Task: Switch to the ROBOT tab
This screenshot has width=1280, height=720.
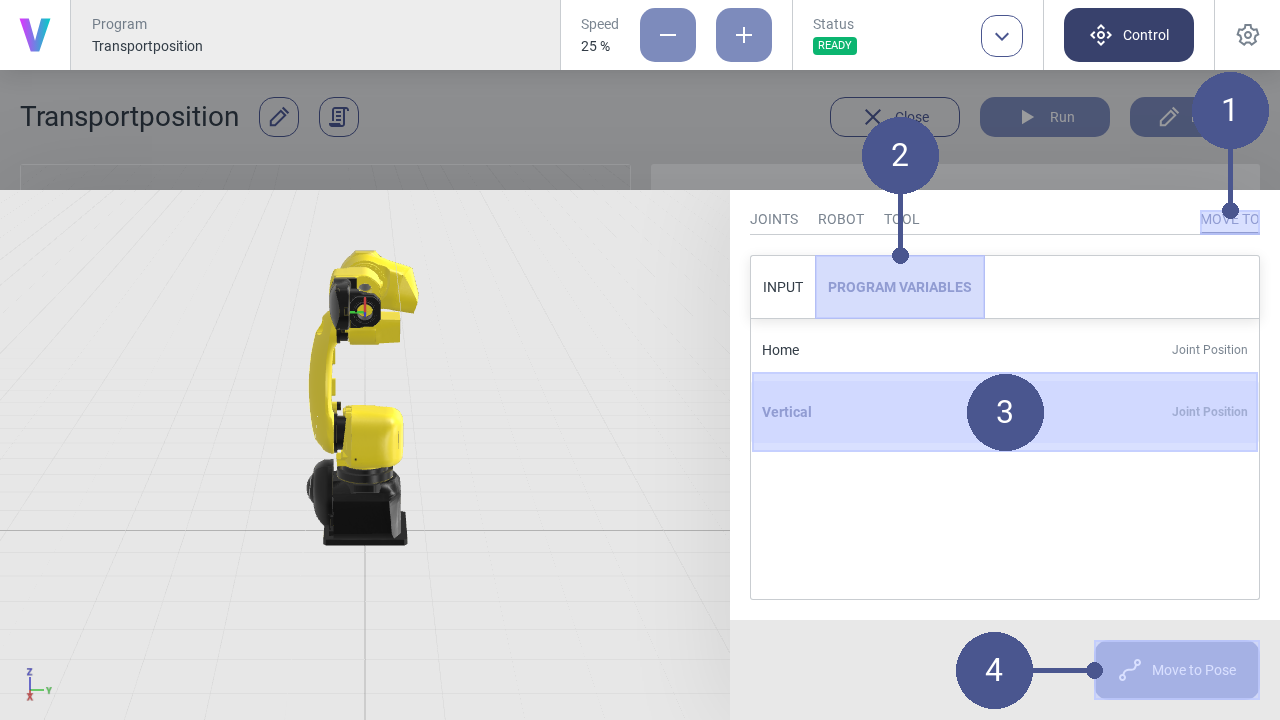Action: point(841,219)
